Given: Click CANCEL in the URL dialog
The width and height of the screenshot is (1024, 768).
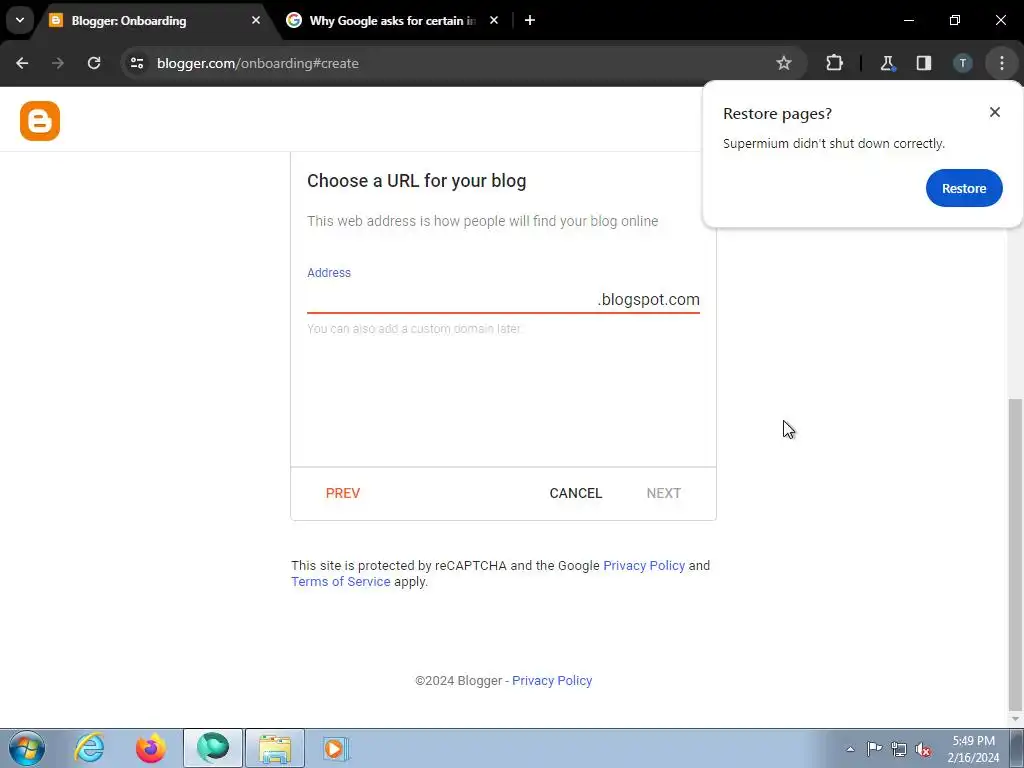Looking at the screenshot, I should coord(575,493).
